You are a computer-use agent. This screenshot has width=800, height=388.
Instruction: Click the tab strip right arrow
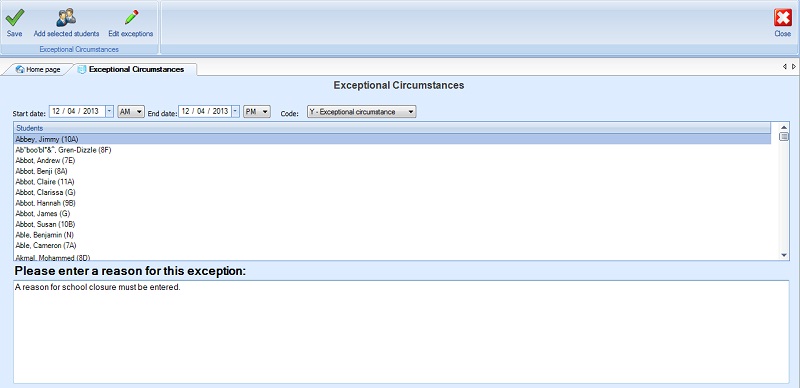coord(793,66)
